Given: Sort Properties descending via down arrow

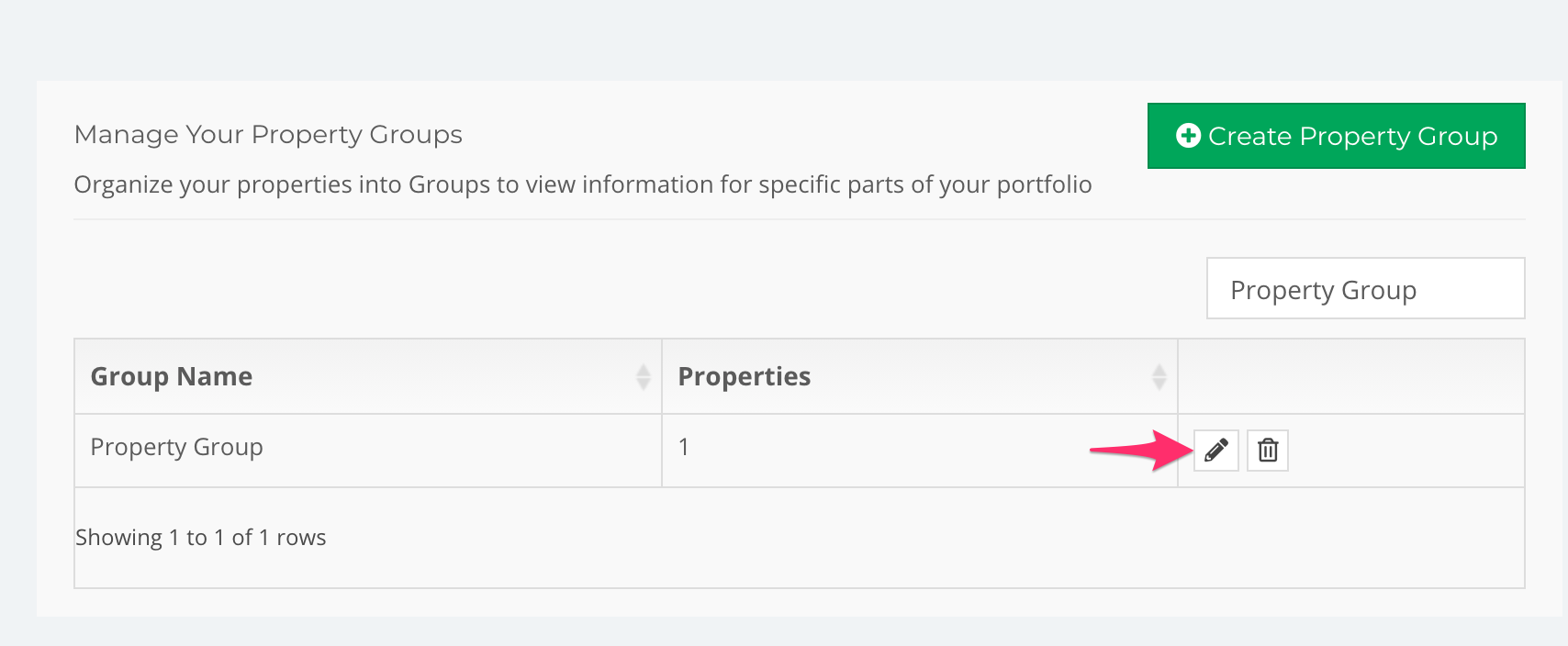Looking at the screenshot, I should tap(1159, 384).
